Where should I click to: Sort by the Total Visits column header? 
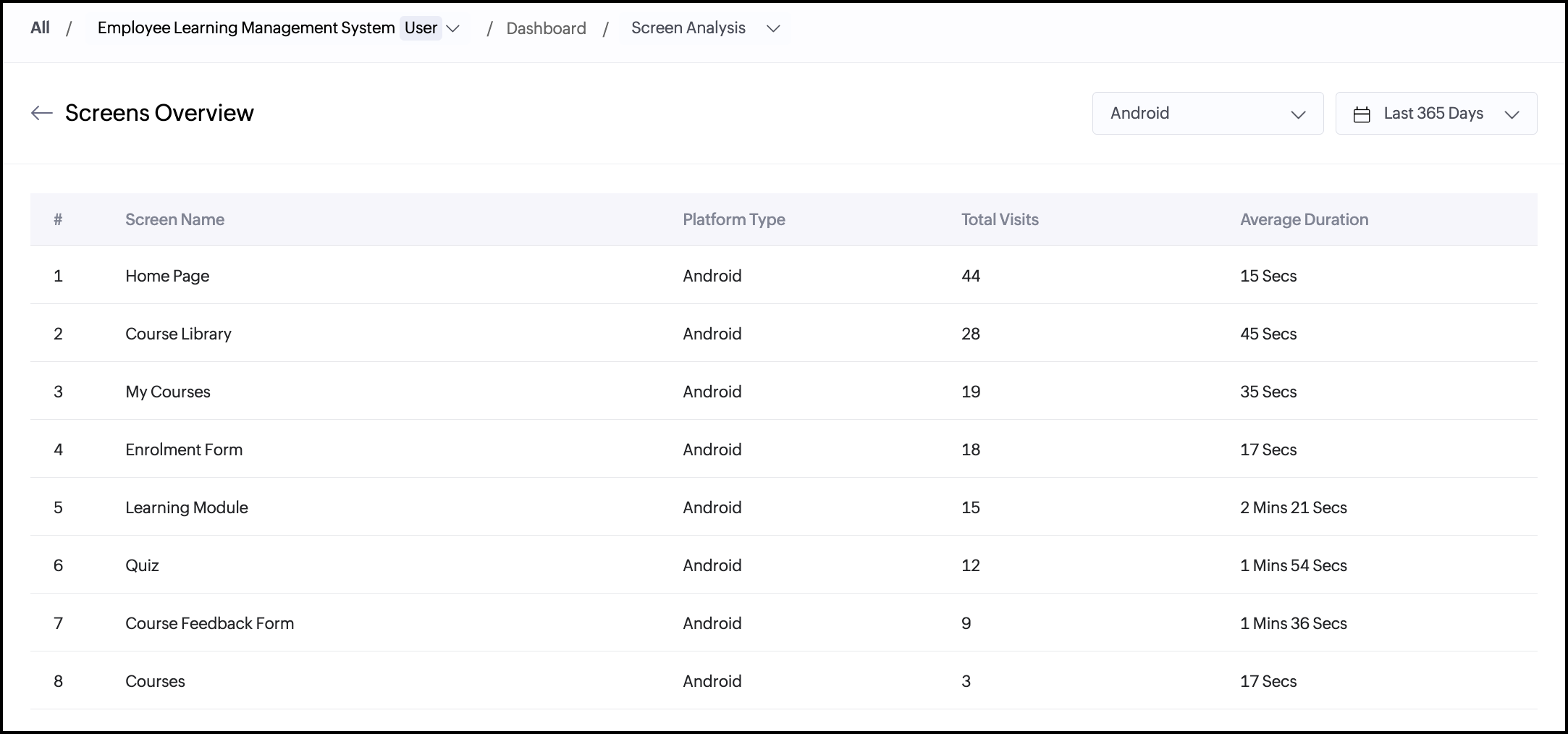999,219
